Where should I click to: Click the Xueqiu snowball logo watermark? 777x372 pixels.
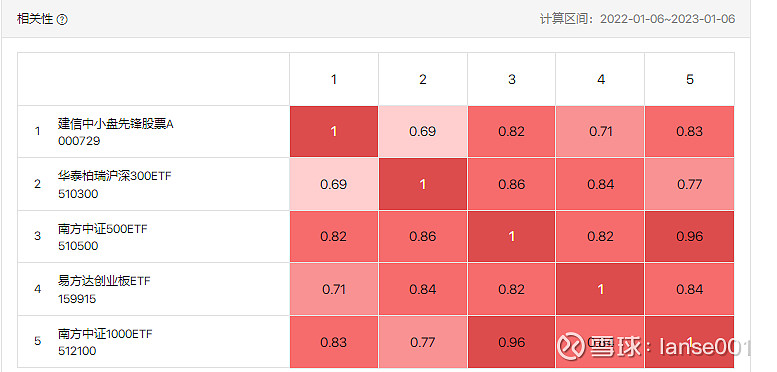[x=570, y=346]
